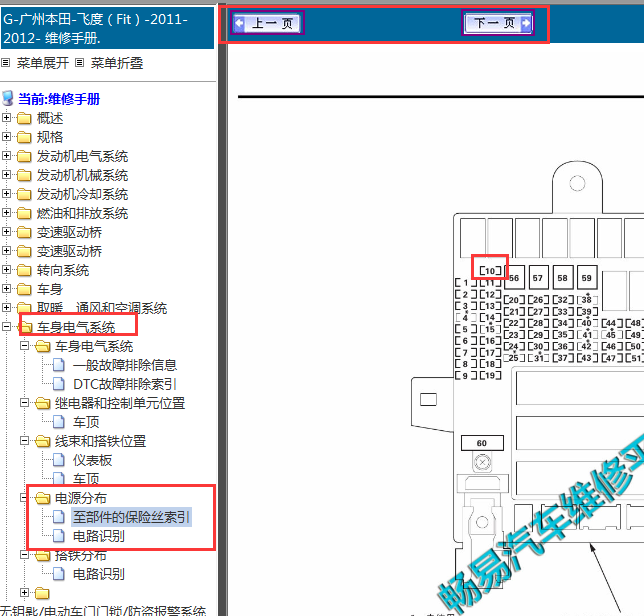Open 电路识别 under 搭铁分布

tap(99, 574)
